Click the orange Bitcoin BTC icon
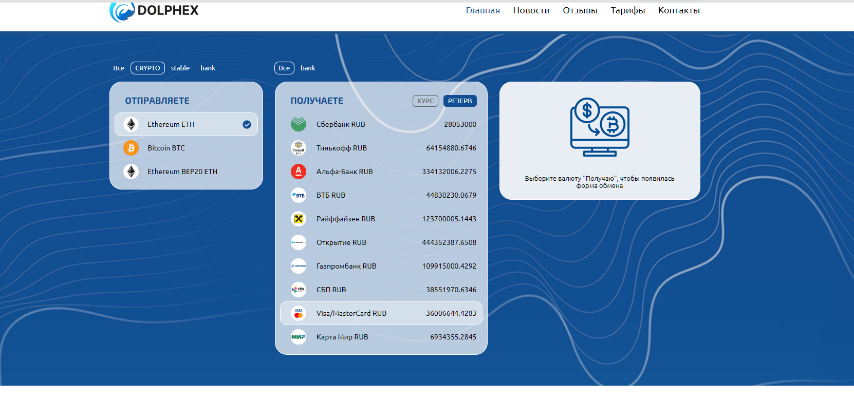Viewport: 854px width, 399px height. [131, 148]
